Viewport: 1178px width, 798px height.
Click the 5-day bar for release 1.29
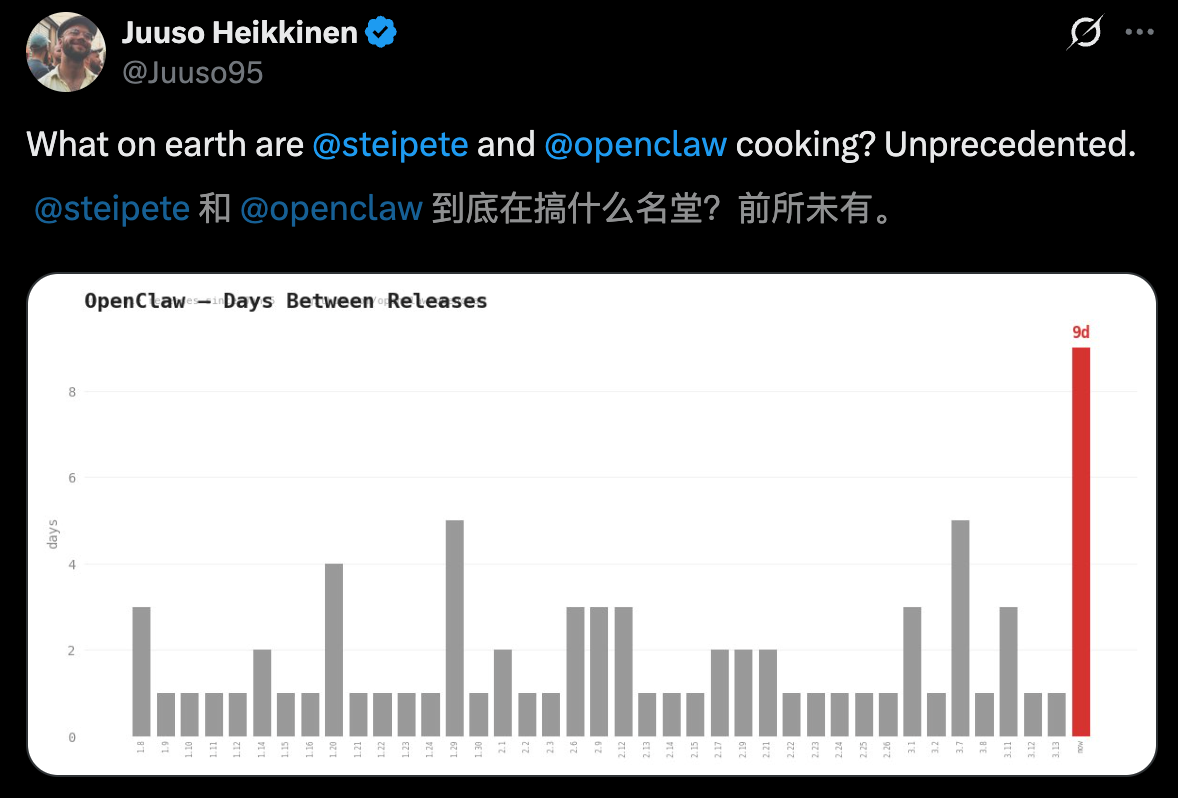point(454,628)
